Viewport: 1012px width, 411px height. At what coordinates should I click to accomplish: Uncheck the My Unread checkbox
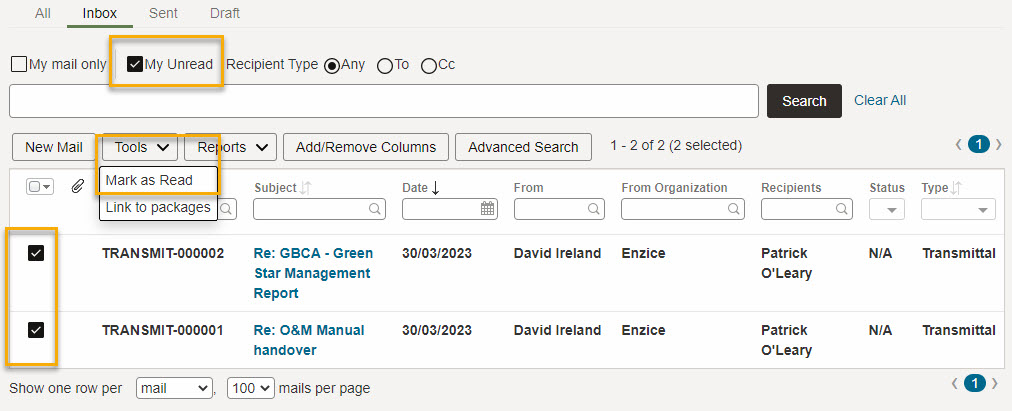pyautogui.click(x=135, y=65)
